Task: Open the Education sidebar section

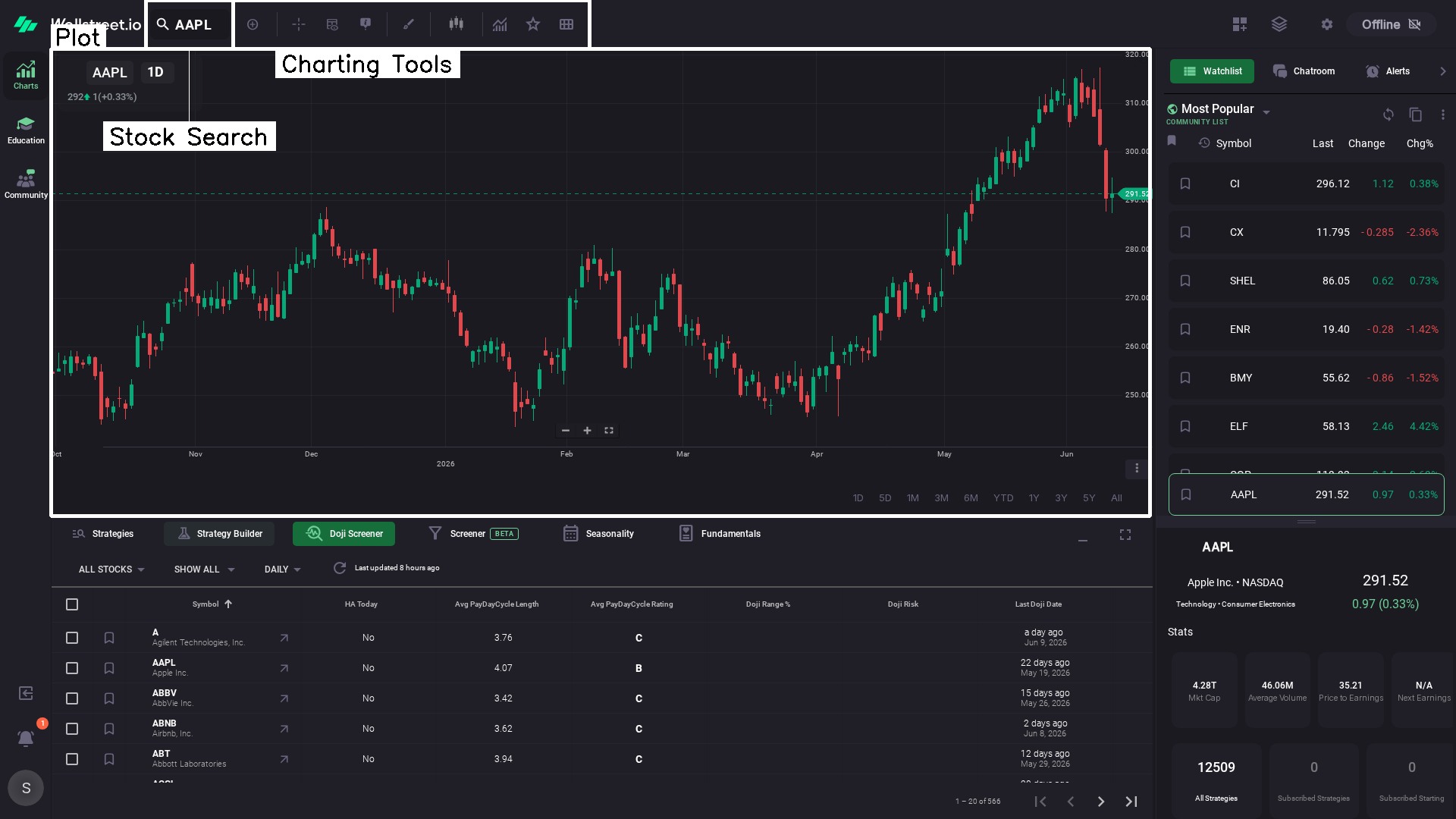Action: click(x=26, y=130)
